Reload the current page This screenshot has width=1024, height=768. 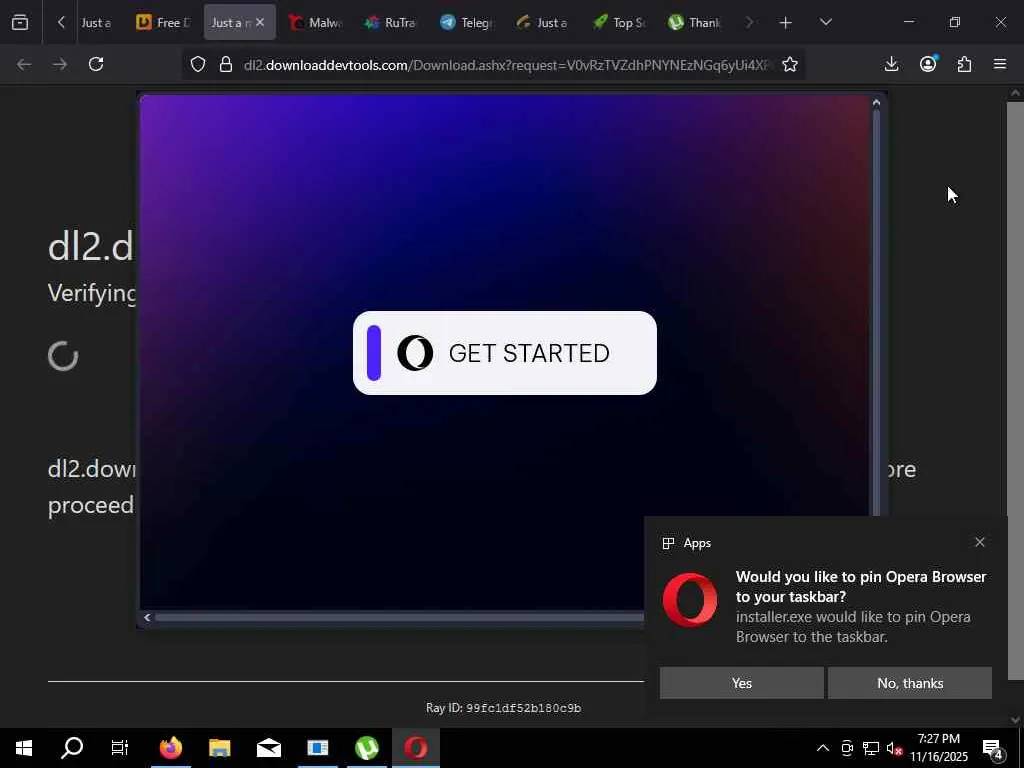[x=96, y=64]
